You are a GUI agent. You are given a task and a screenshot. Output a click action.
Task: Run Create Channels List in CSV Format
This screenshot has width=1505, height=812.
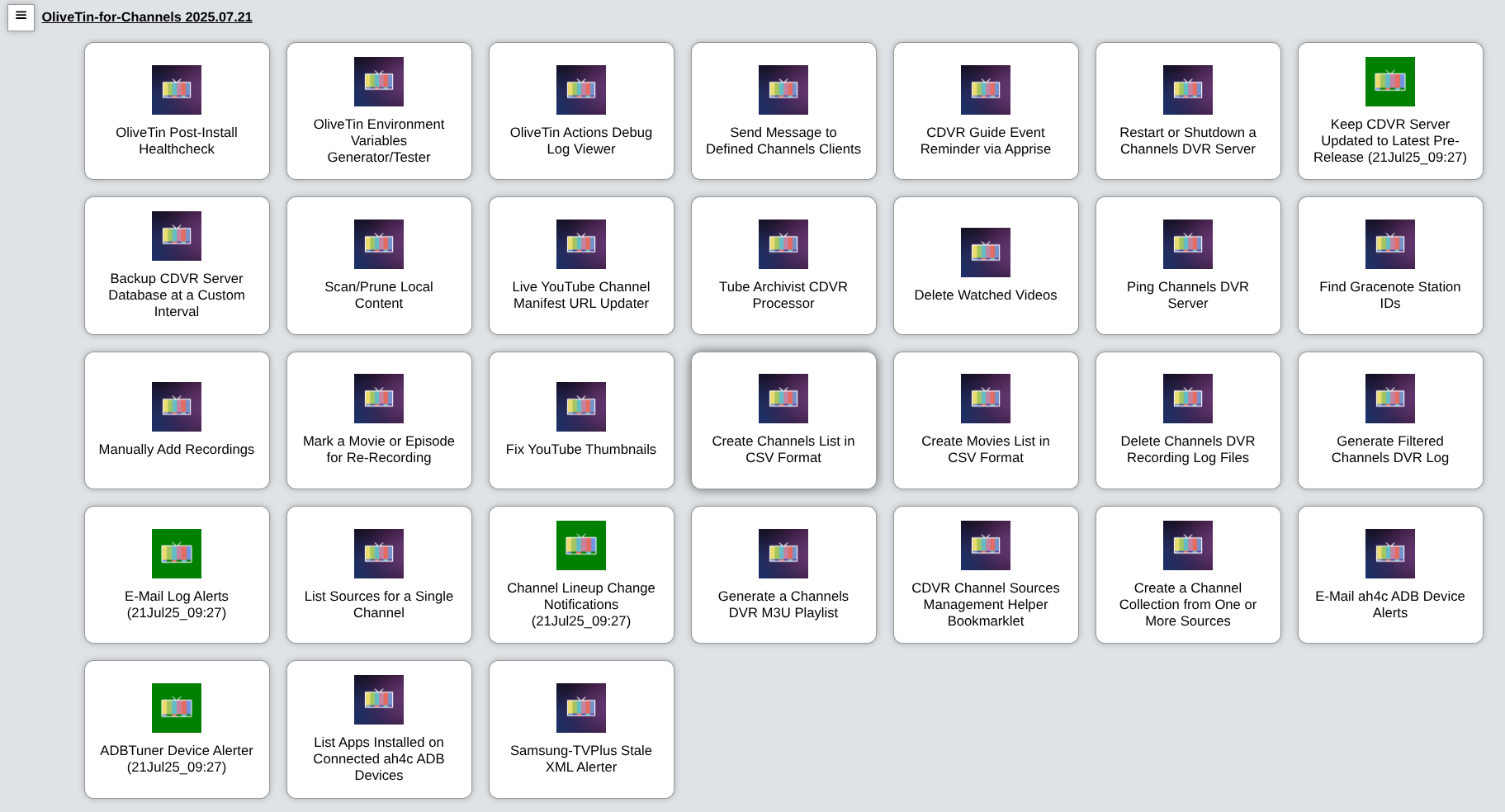(783, 421)
